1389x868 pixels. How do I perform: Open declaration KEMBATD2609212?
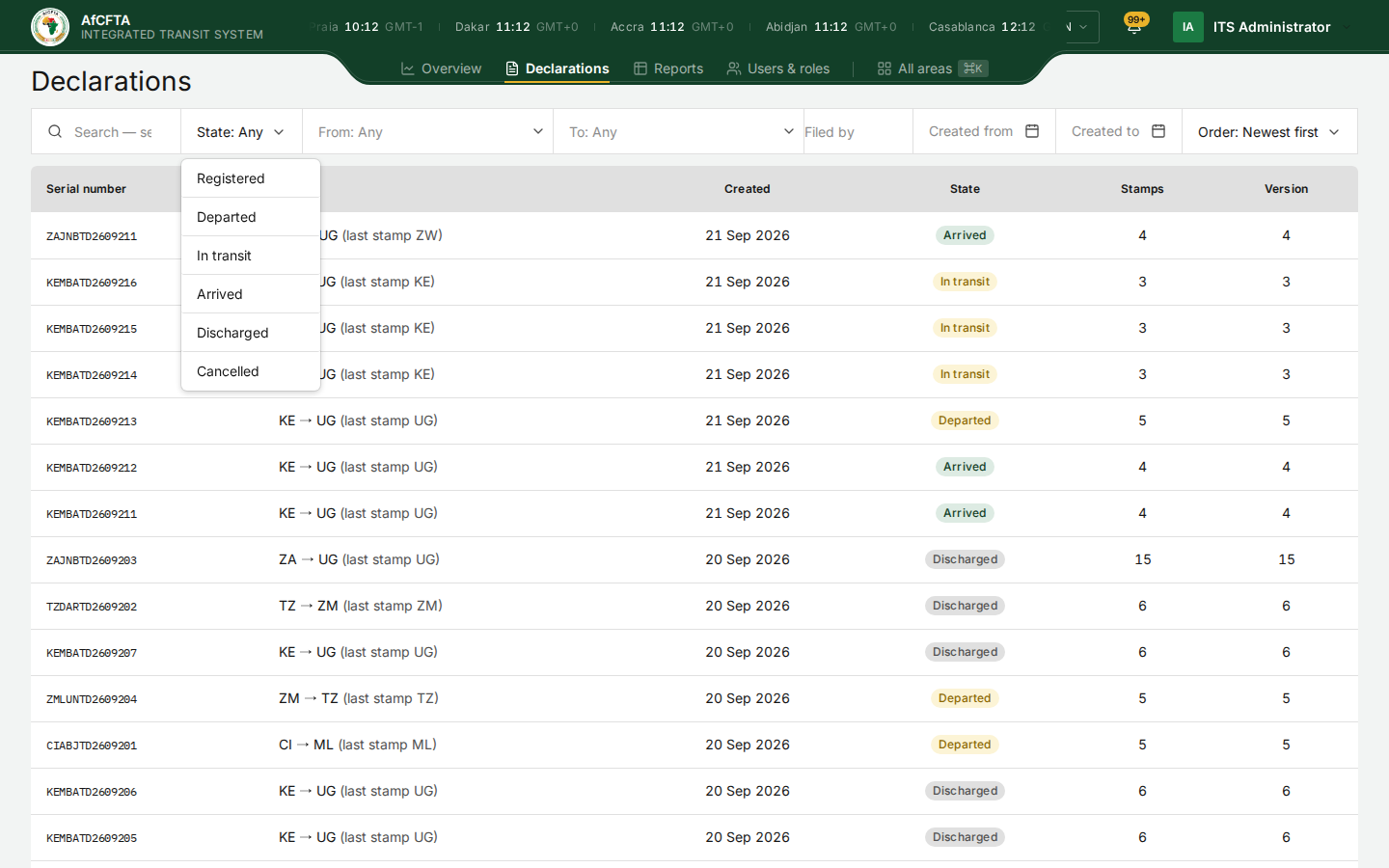coord(92,468)
